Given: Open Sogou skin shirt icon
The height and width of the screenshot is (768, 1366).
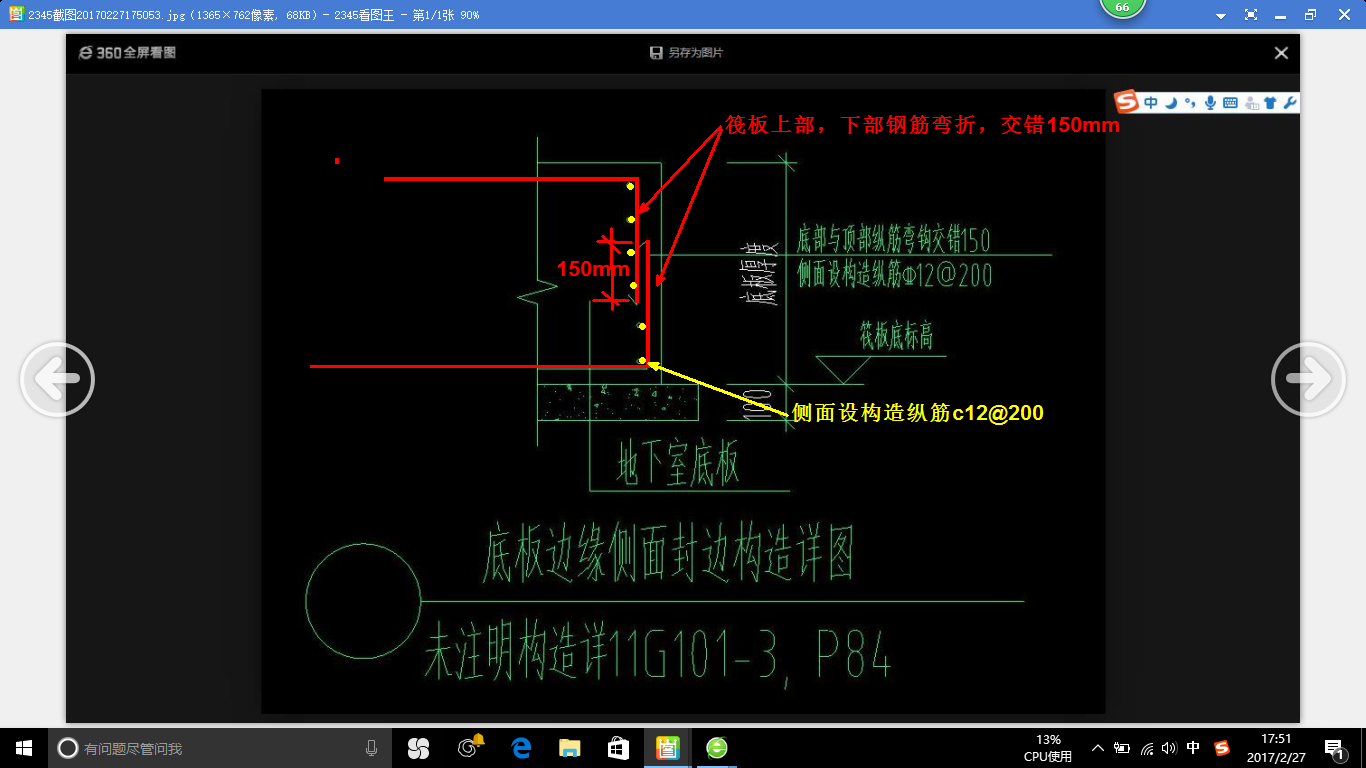Looking at the screenshot, I should click(1270, 102).
